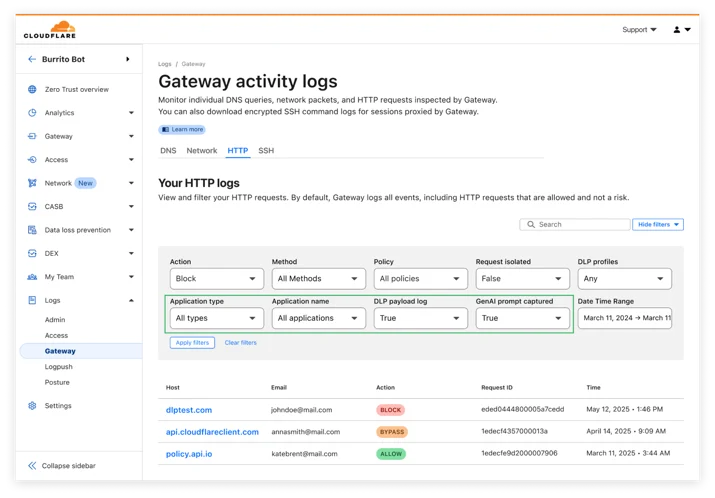Click the Settings gear icon
Image resolution: width=715 pixels, height=498 pixels.
point(32,405)
